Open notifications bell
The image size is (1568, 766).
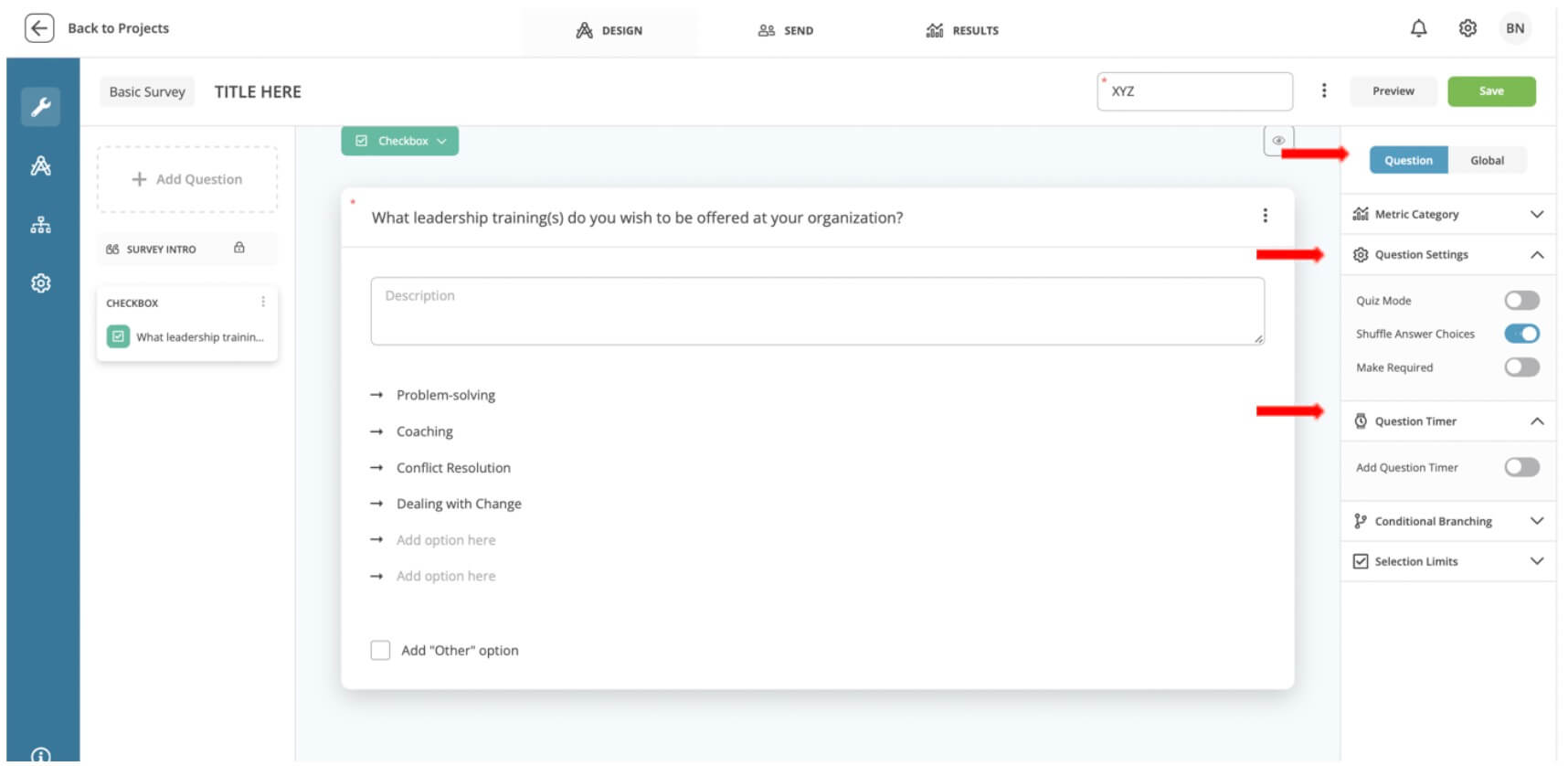tap(1418, 28)
